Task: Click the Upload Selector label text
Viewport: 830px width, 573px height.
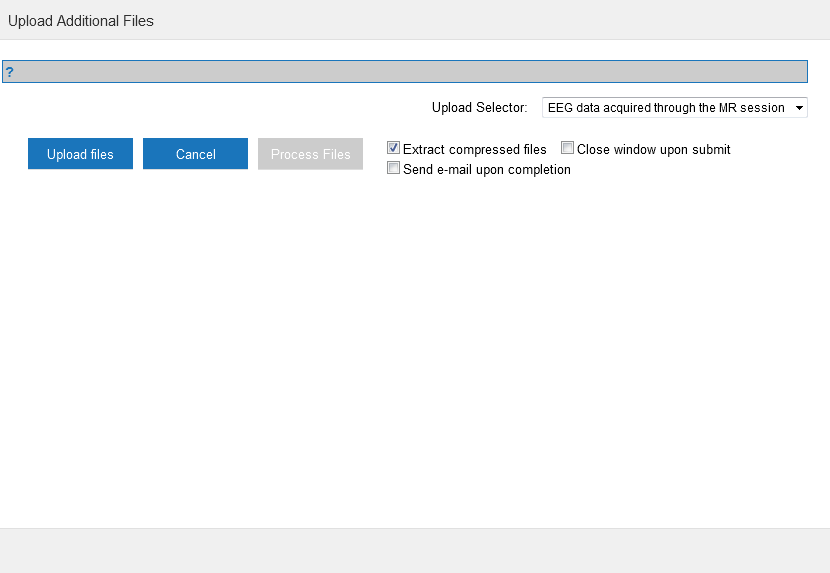Action: tap(479, 107)
